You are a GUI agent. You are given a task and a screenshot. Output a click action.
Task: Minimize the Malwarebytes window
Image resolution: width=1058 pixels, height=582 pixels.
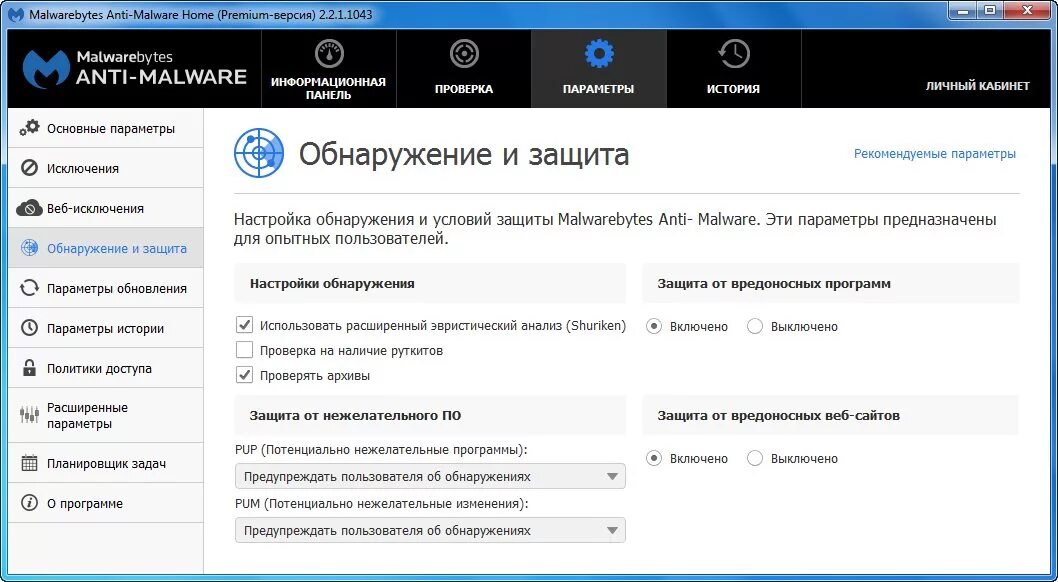[x=964, y=11]
